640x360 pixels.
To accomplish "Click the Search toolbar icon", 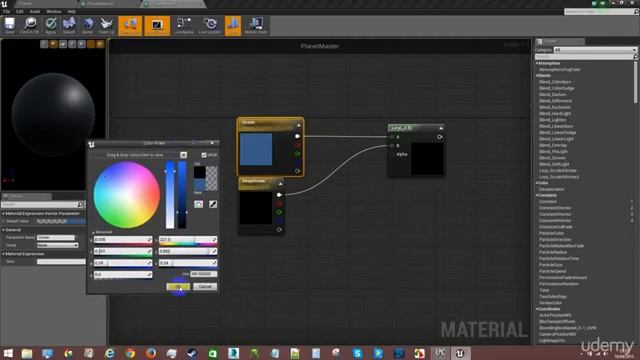I will pyautogui.click(x=69, y=25).
